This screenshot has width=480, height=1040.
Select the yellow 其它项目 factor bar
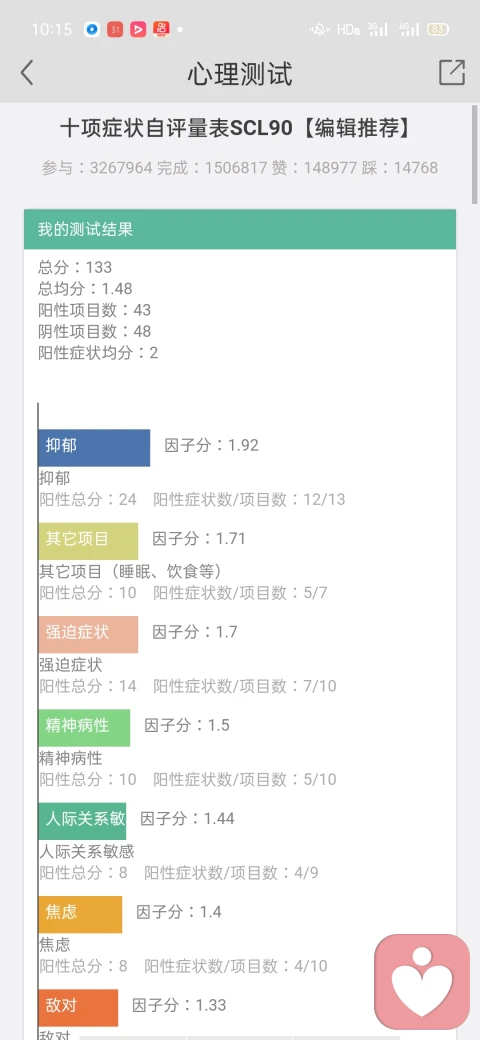pyautogui.click(x=88, y=541)
